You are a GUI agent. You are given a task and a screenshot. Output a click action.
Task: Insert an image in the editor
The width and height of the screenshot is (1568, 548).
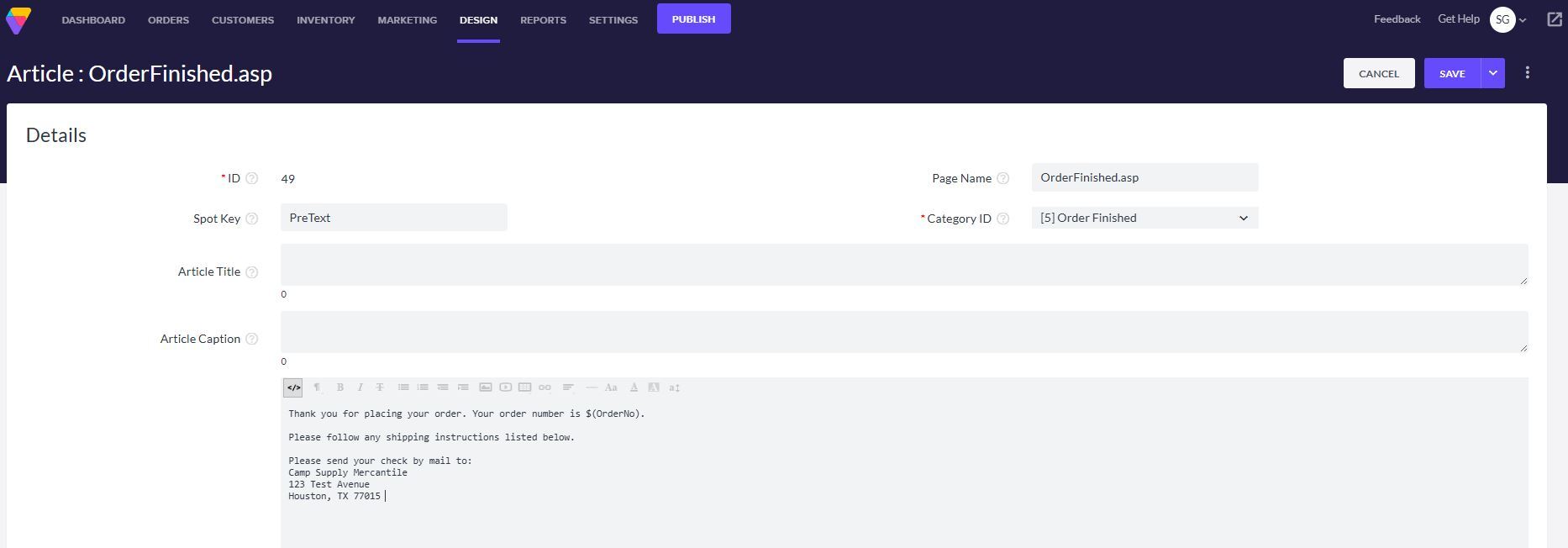[486, 387]
